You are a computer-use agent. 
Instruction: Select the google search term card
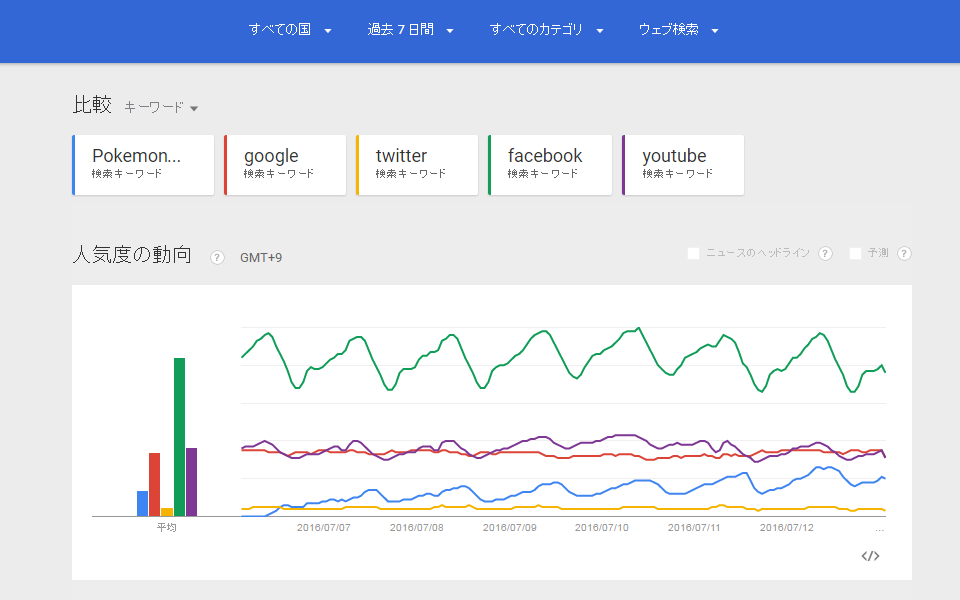click(x=285, y=165)
